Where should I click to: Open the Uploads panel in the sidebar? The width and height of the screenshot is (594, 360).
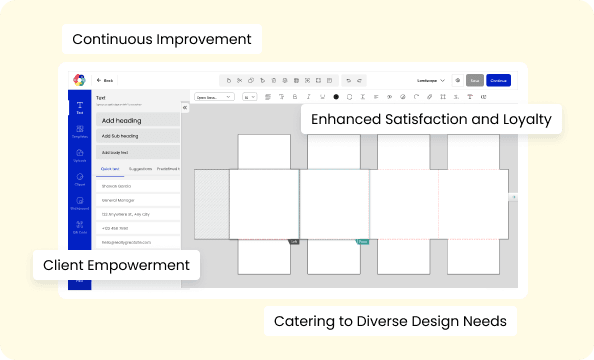80,155
